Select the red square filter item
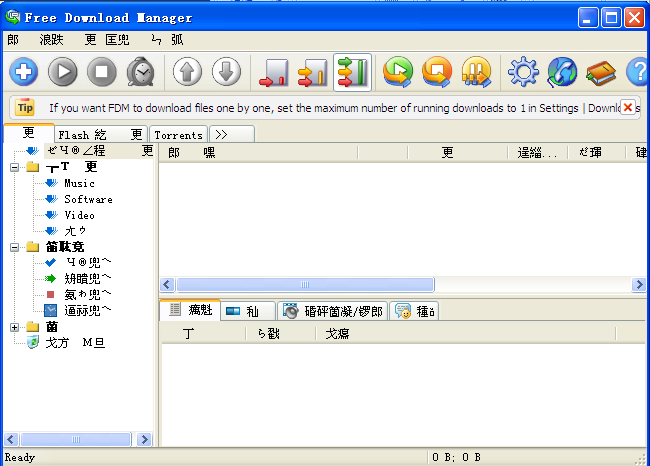 [88, 295]
